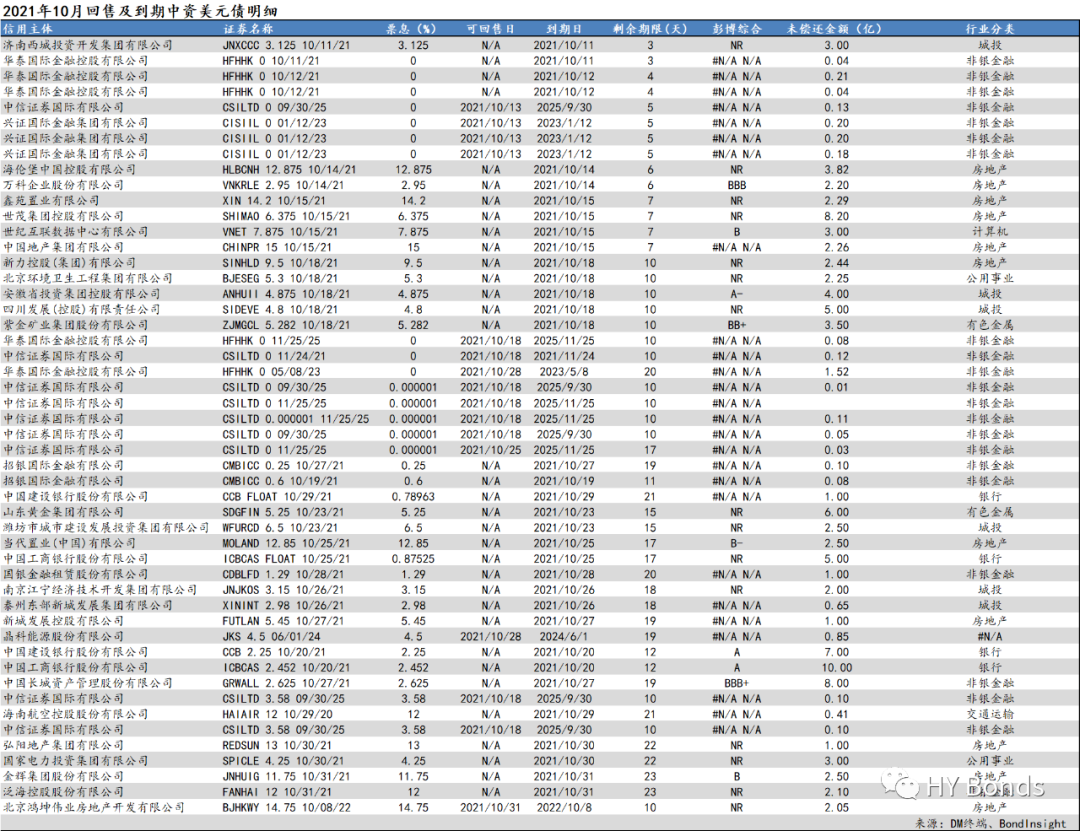Viewport: 1080px width, 831px height.
Task: Select security CHINPR 15 10/15/21
Action: (277, 247)
